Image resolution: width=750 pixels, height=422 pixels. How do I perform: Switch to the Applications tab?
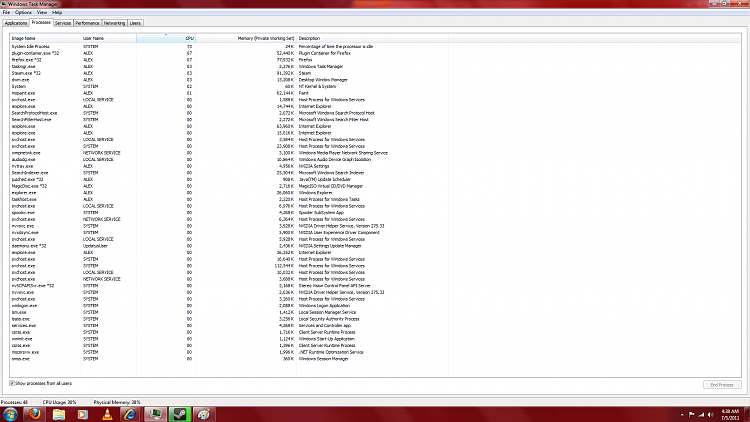16,23
